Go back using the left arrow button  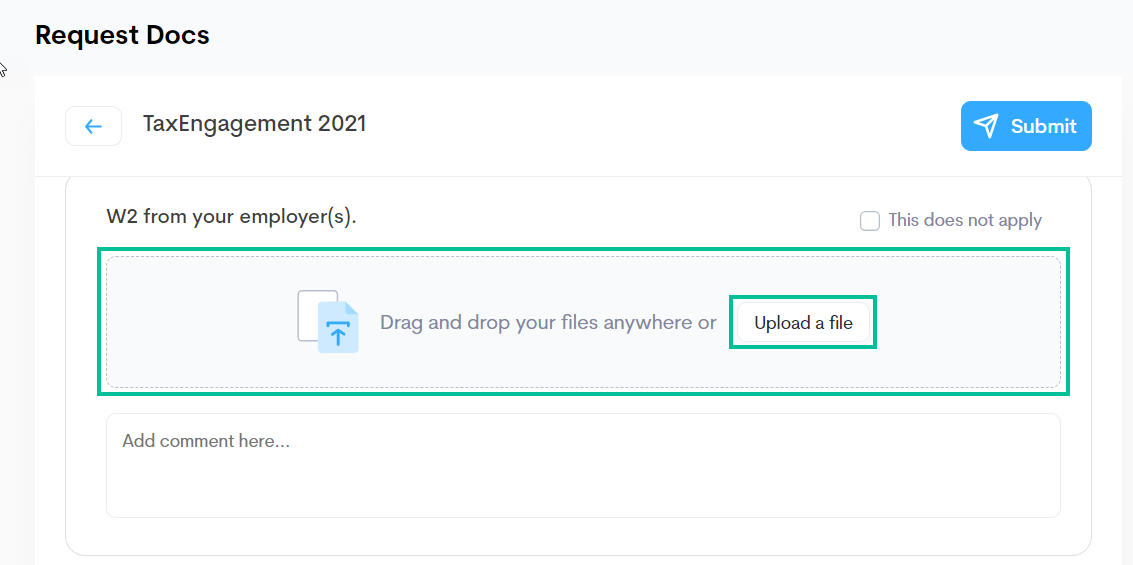click(x=93, y=126)
